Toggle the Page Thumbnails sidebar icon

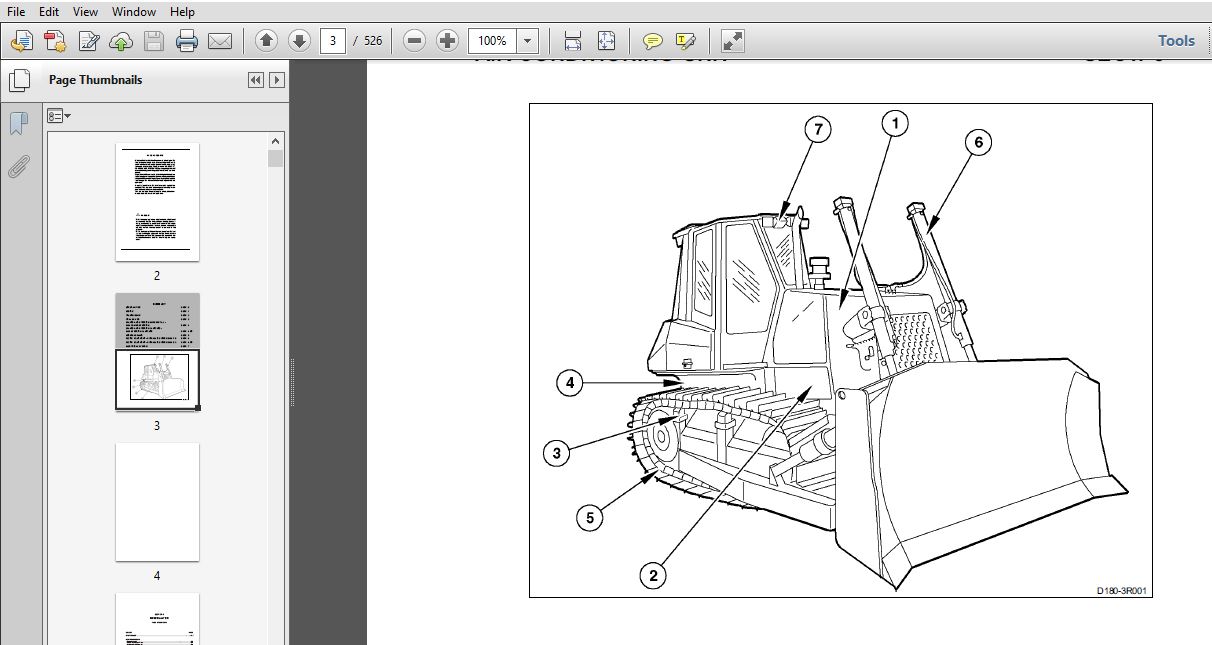coord(18,80)
